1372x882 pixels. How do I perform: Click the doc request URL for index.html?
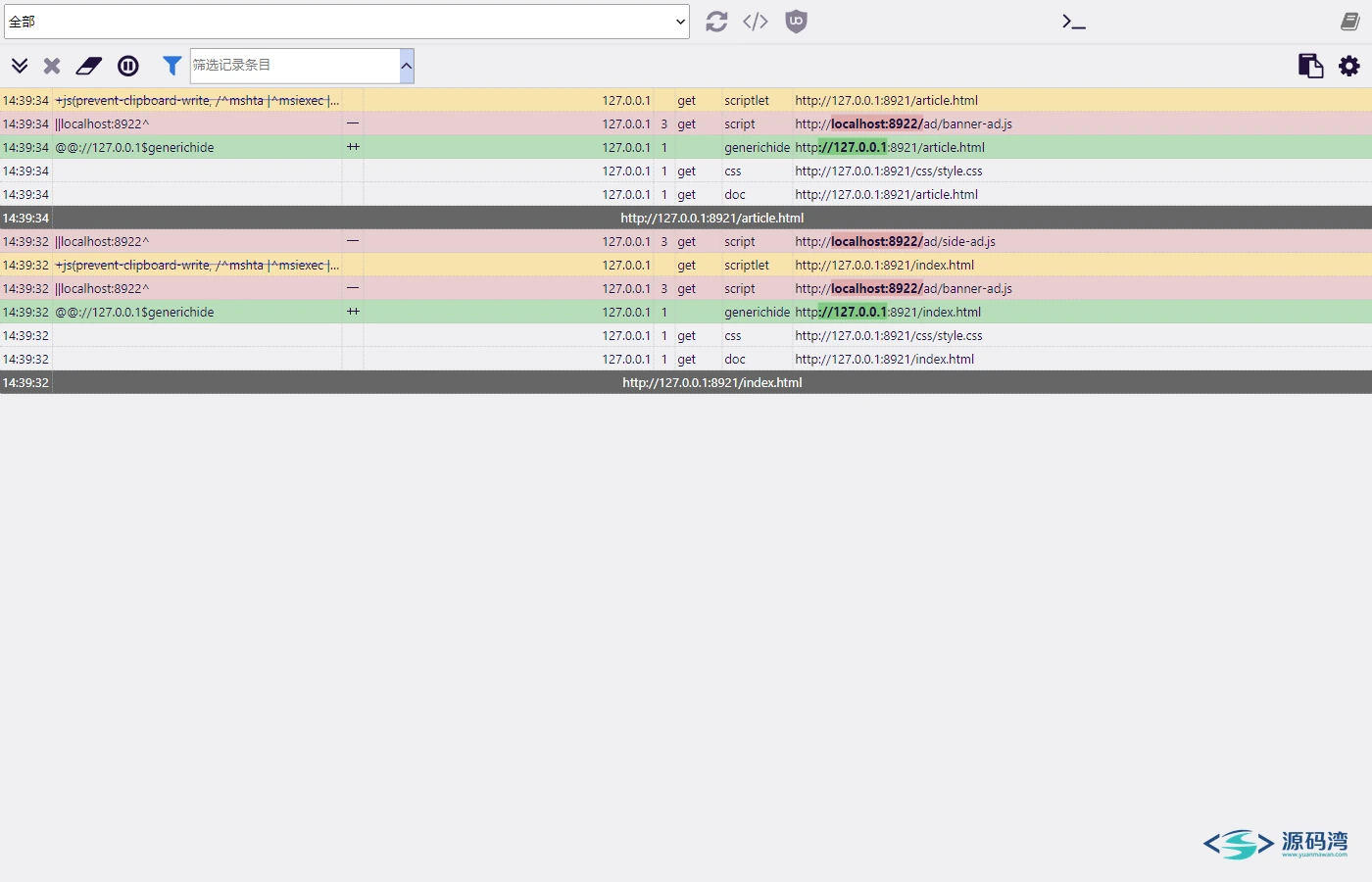point(885,359)
